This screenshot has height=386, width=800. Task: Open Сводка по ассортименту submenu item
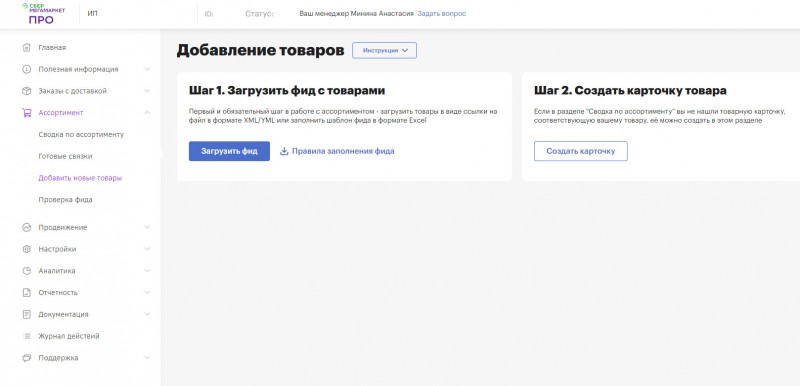click(x=81, y=135)
